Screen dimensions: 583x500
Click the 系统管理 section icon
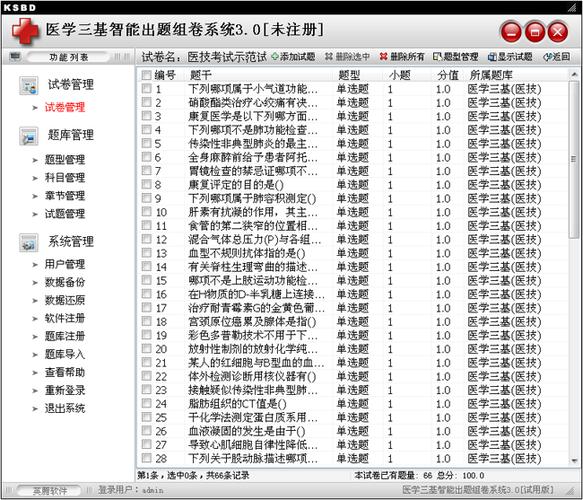tap(29, 243)
